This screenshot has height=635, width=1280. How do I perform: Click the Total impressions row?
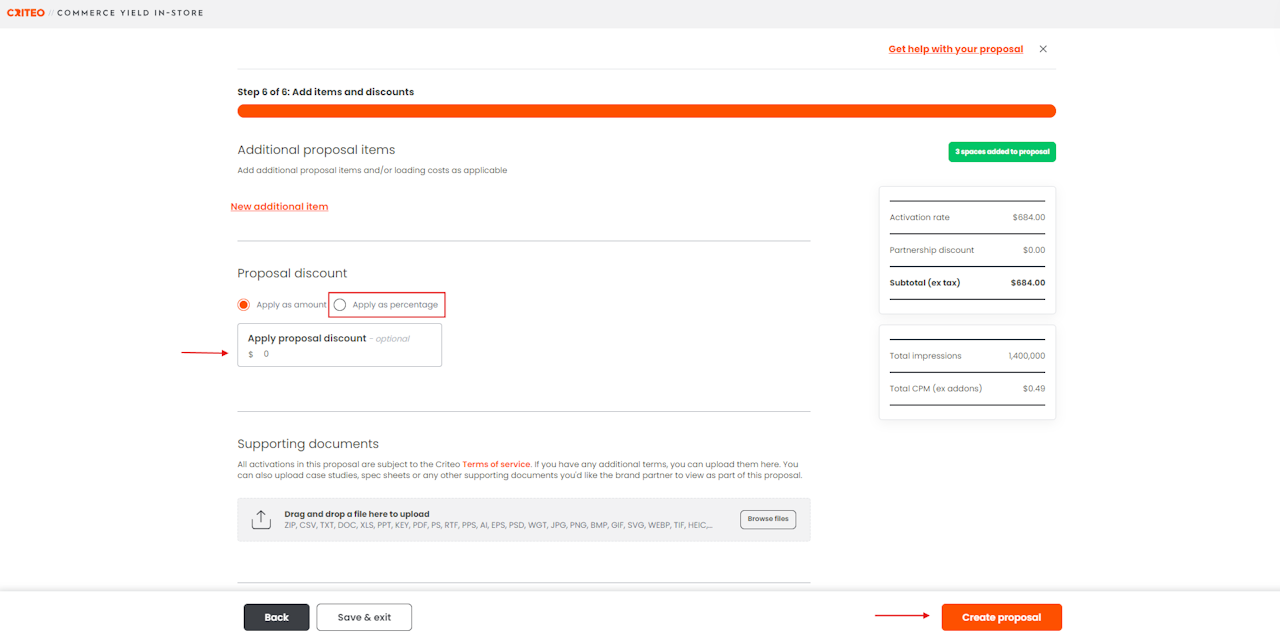point(967,356)
